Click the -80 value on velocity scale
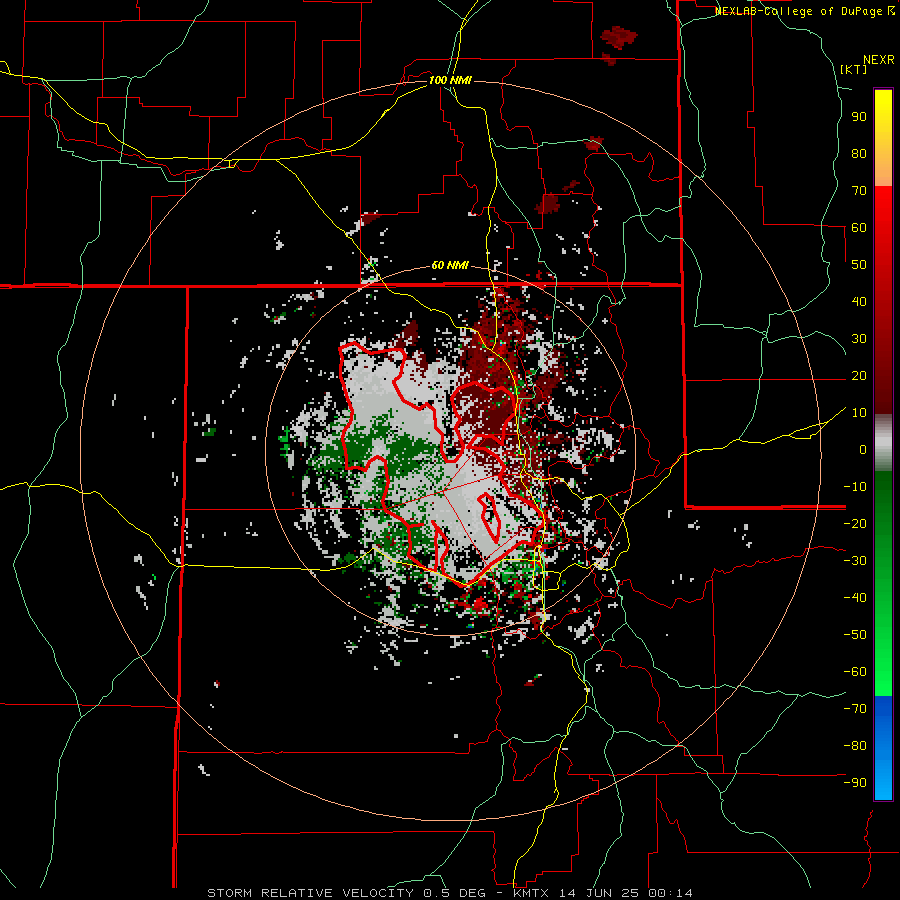 855,746
